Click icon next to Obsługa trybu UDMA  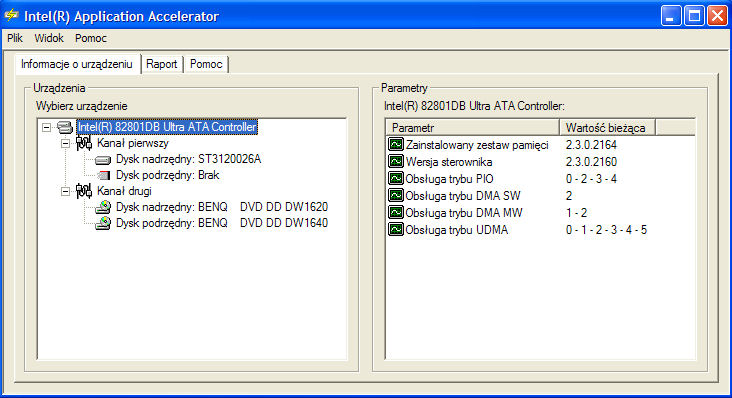[396, 229]
